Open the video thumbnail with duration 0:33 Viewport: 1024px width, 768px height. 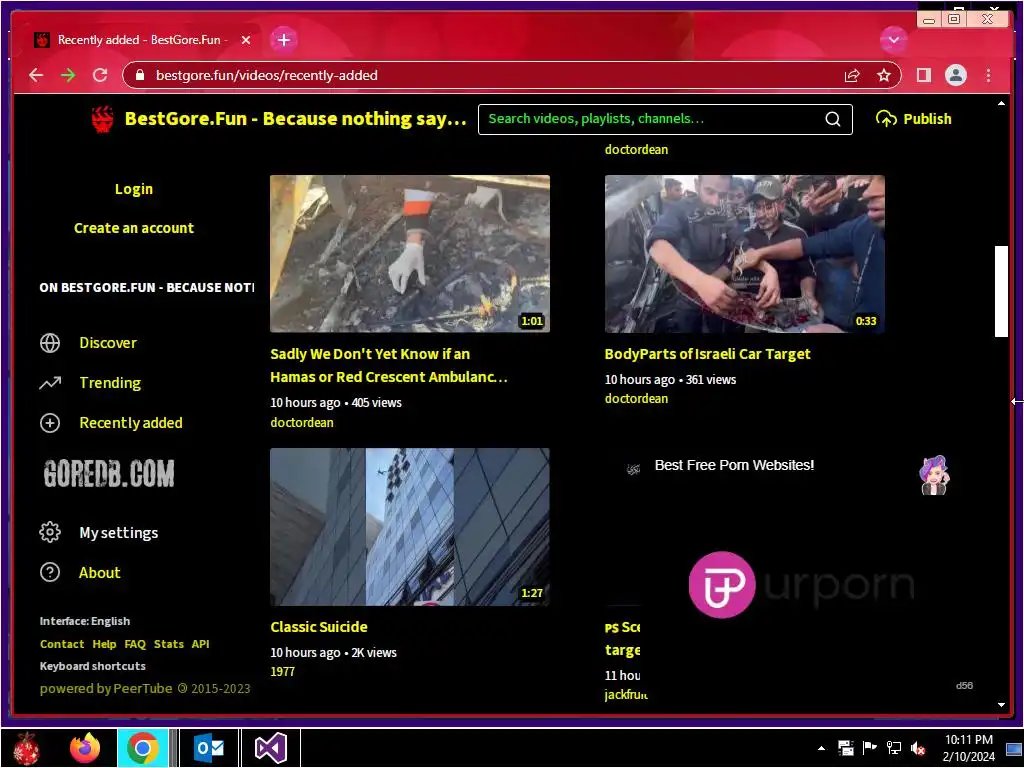[x=744, y=254]
